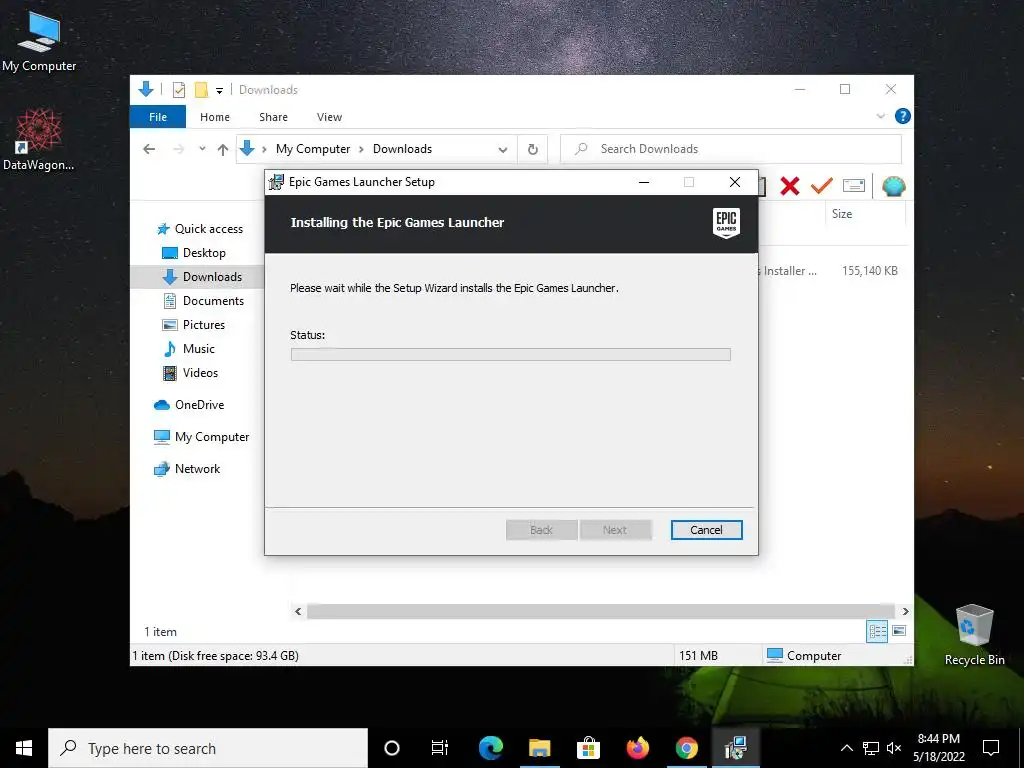Click the scrollbar left arrow in Explorer
This screenshot has width=1024, height=768.
click(298, 611)
